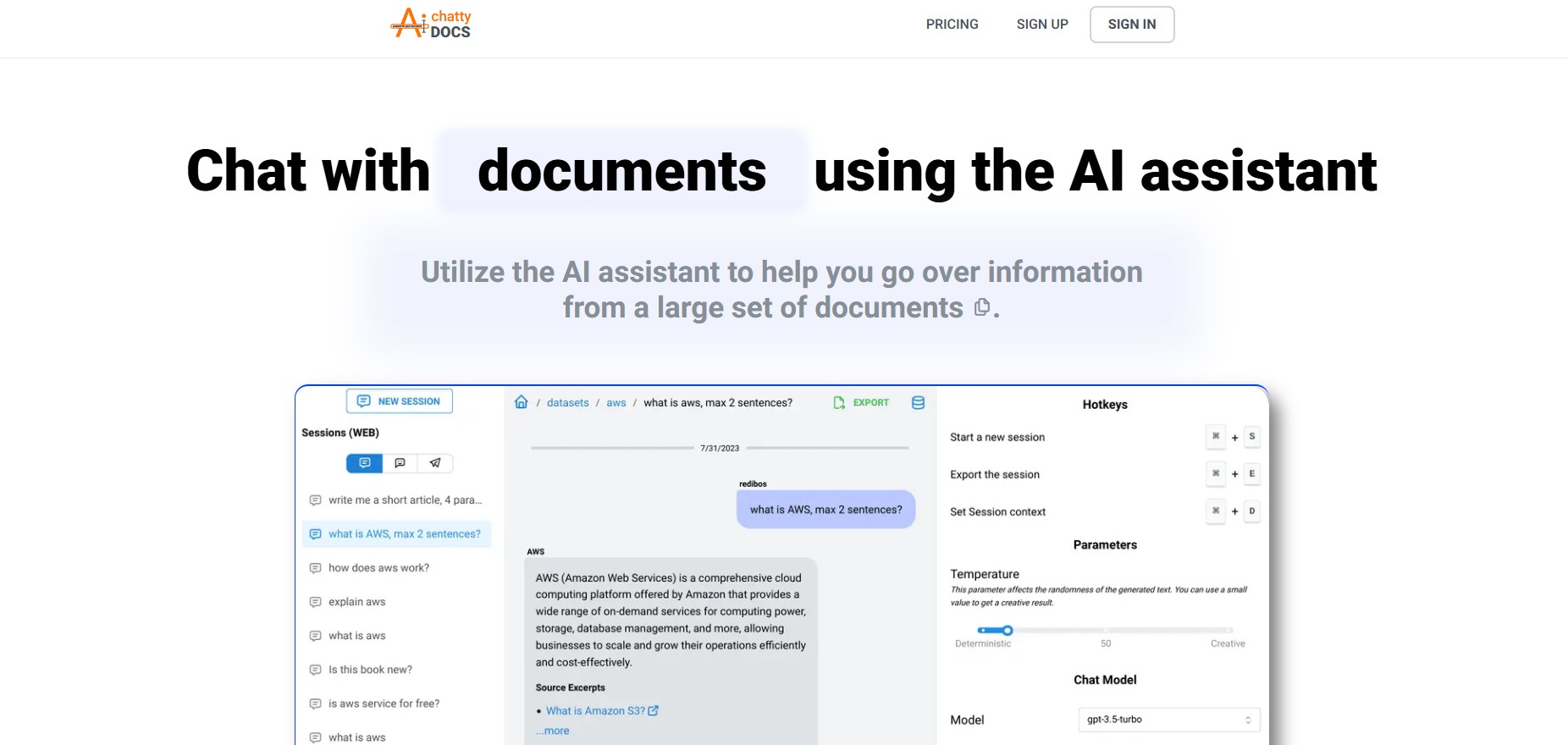Click the 'Chat Model' heading
This screenshot has height=745, width=1568.
1105,680
